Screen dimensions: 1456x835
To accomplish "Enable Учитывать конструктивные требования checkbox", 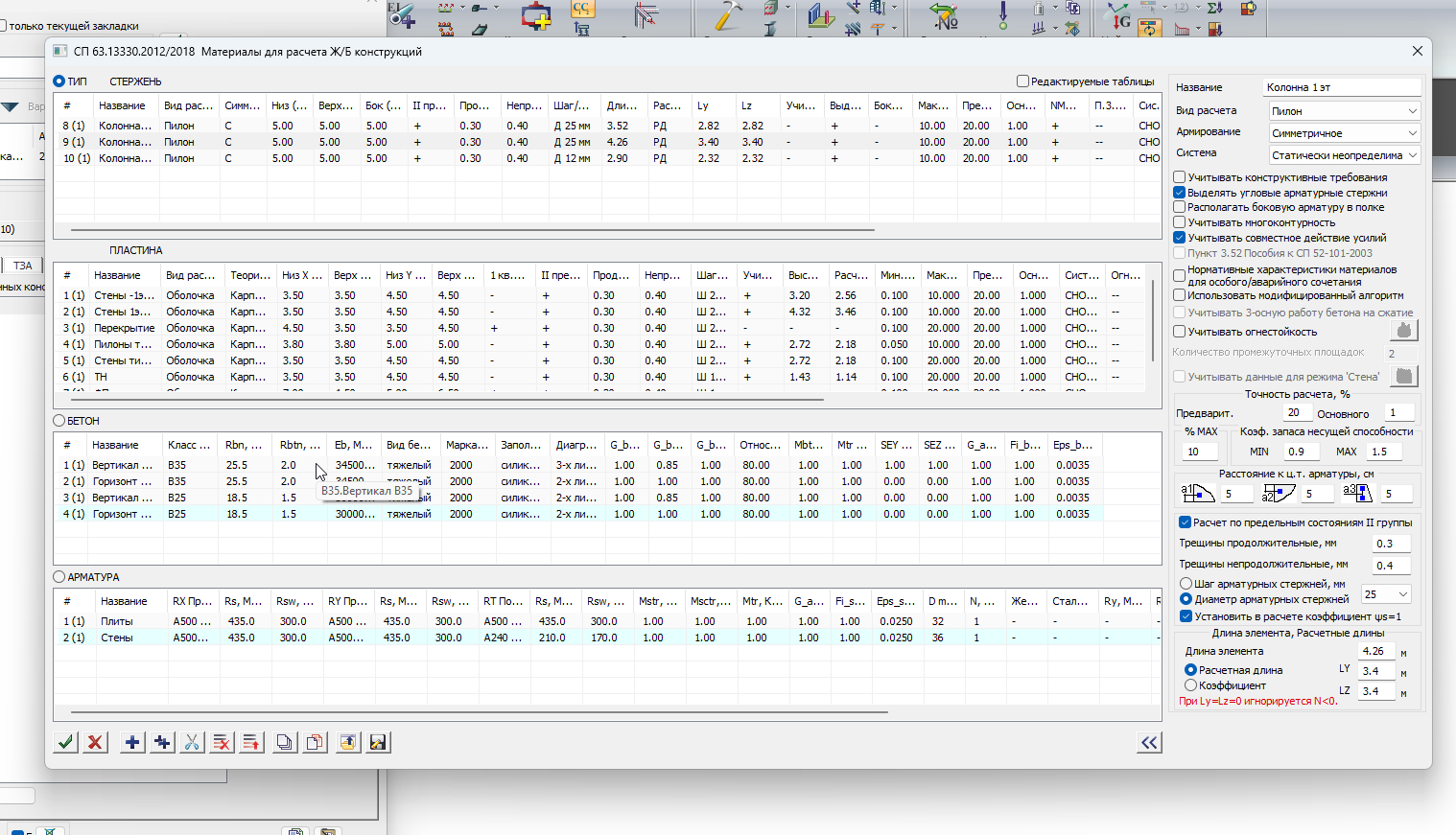I will pyautogui.click(x=1180, y=177).
